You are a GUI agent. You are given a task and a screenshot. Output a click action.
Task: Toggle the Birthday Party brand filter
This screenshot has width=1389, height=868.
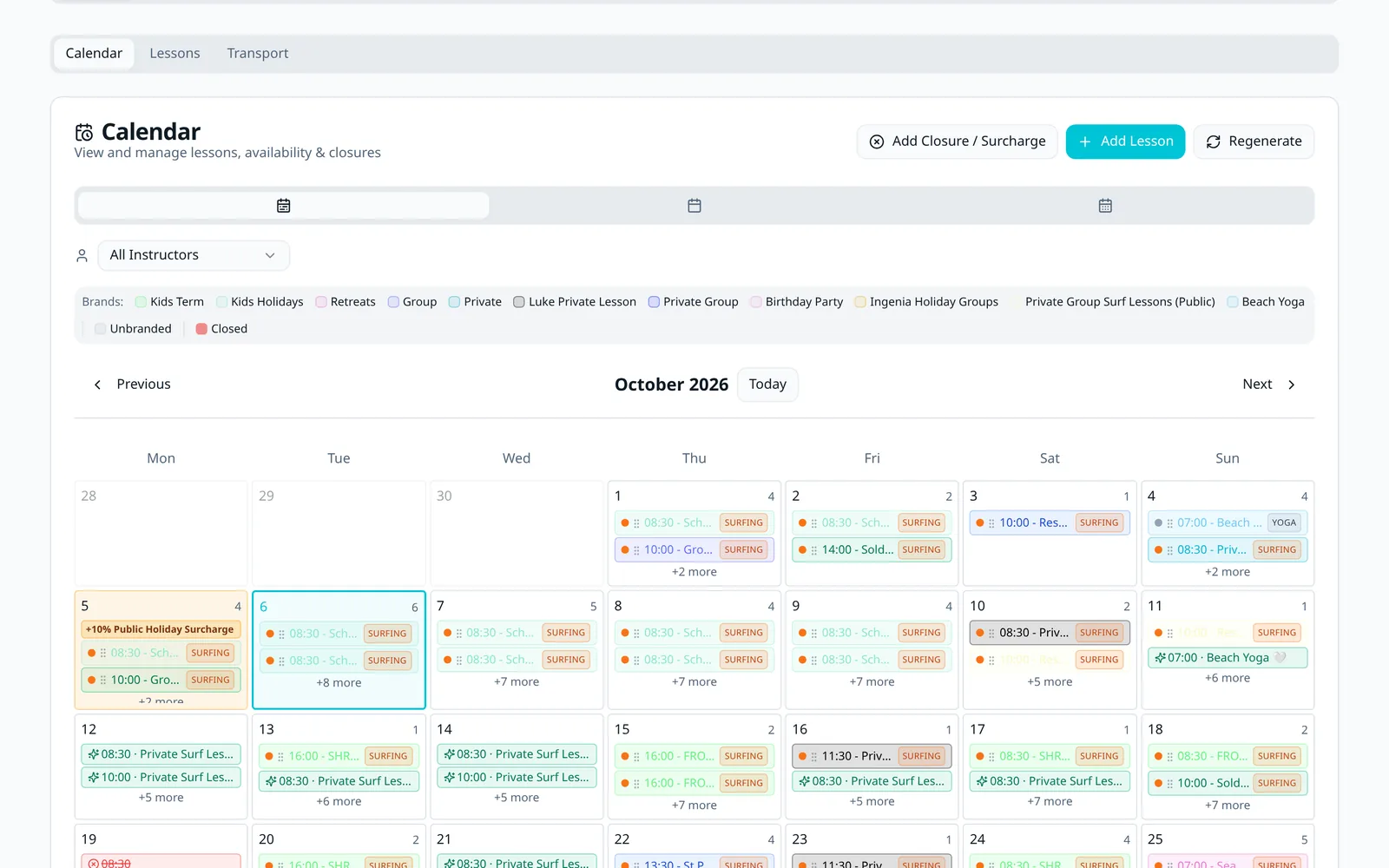pos(797,302)
